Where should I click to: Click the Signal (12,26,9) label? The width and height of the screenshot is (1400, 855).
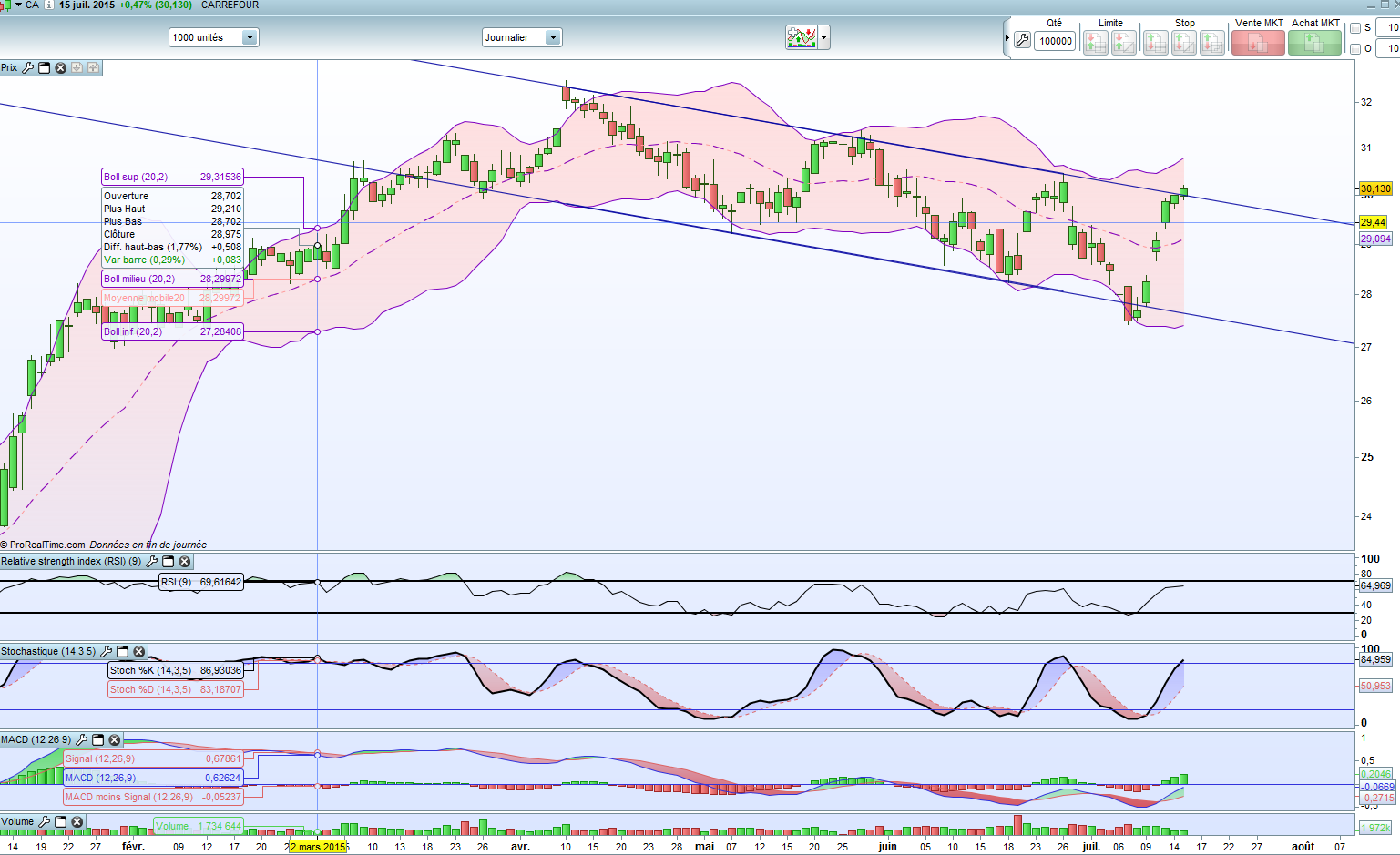pyautogui.click(x=153, y=758)
